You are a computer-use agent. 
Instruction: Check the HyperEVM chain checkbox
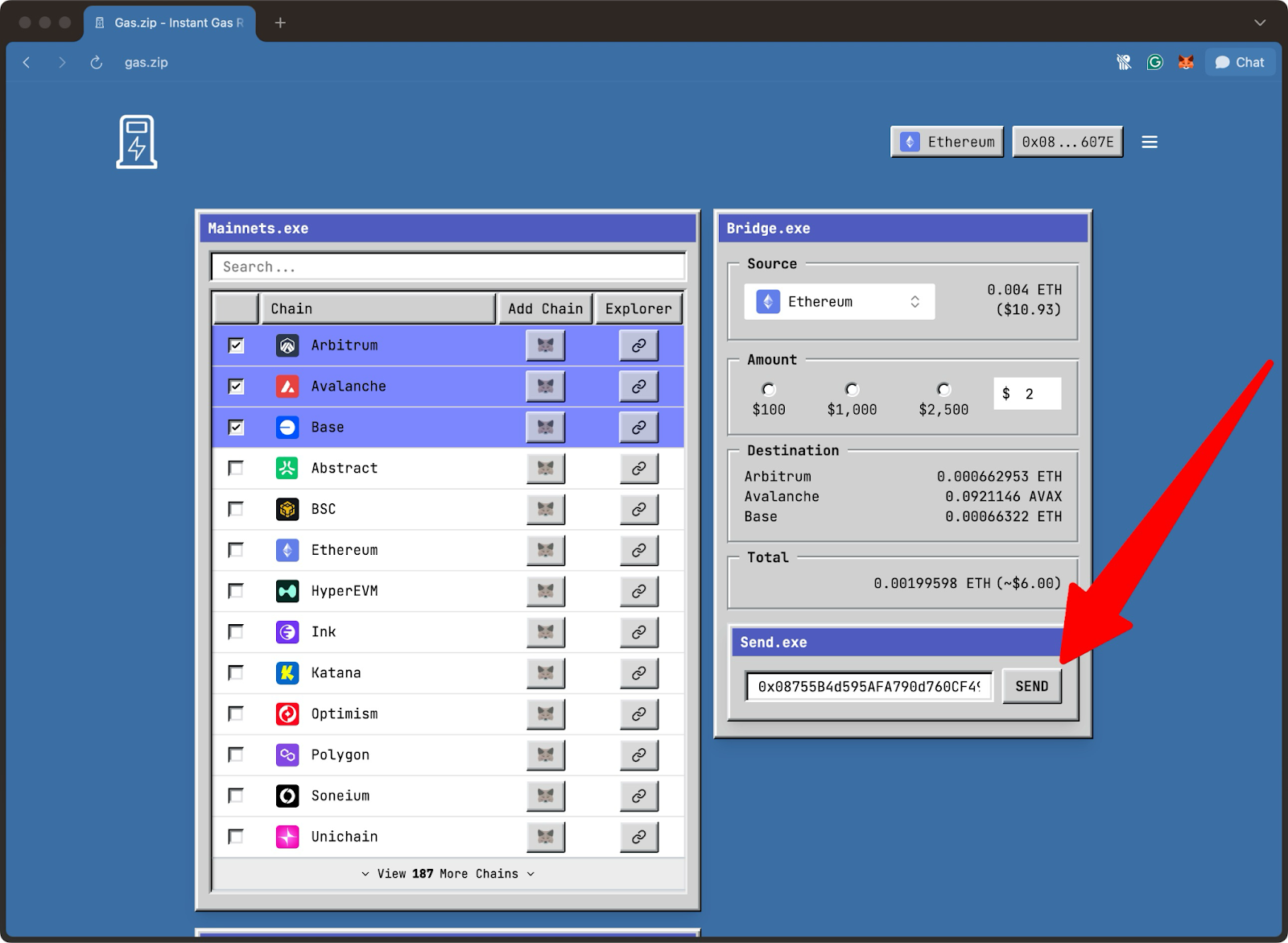(x=236, y=591)
